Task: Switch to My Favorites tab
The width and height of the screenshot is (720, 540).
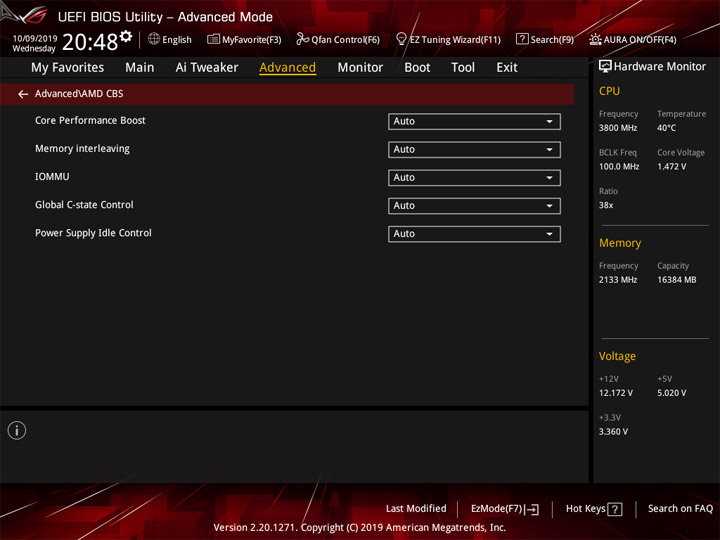Action: (x=68, y=68)
